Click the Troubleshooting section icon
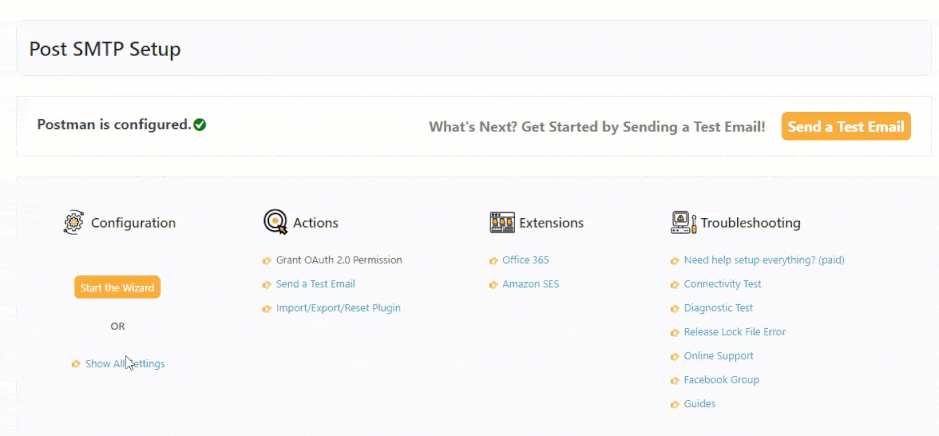Image resolution: width=939 pixels, height=436 pixels. point(683,222)
